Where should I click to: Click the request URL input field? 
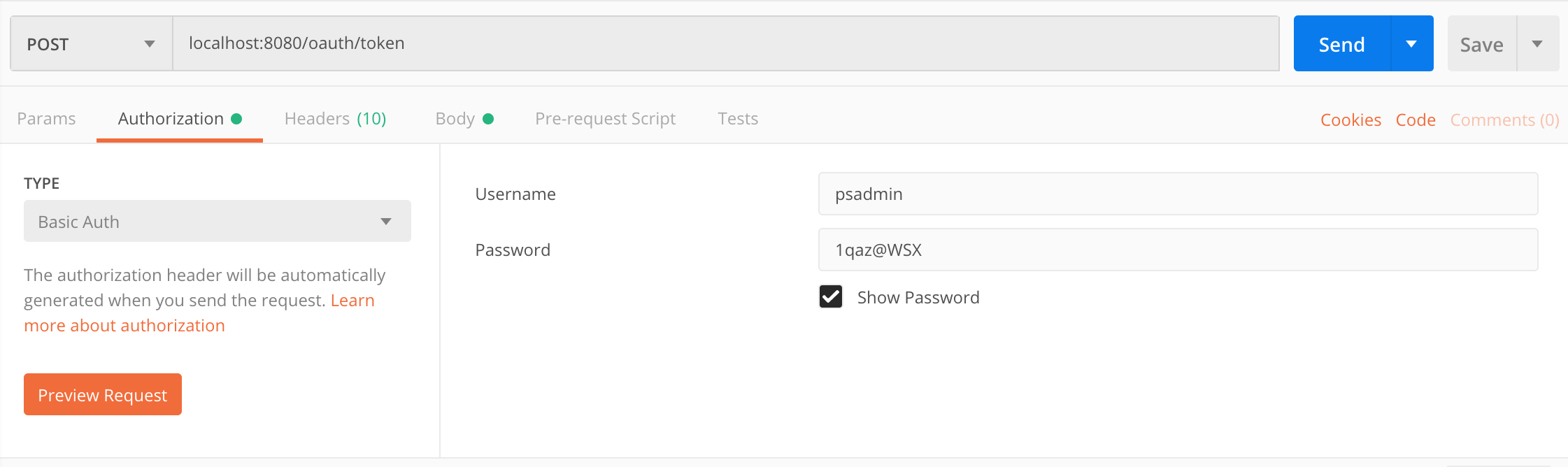[725, 43]
